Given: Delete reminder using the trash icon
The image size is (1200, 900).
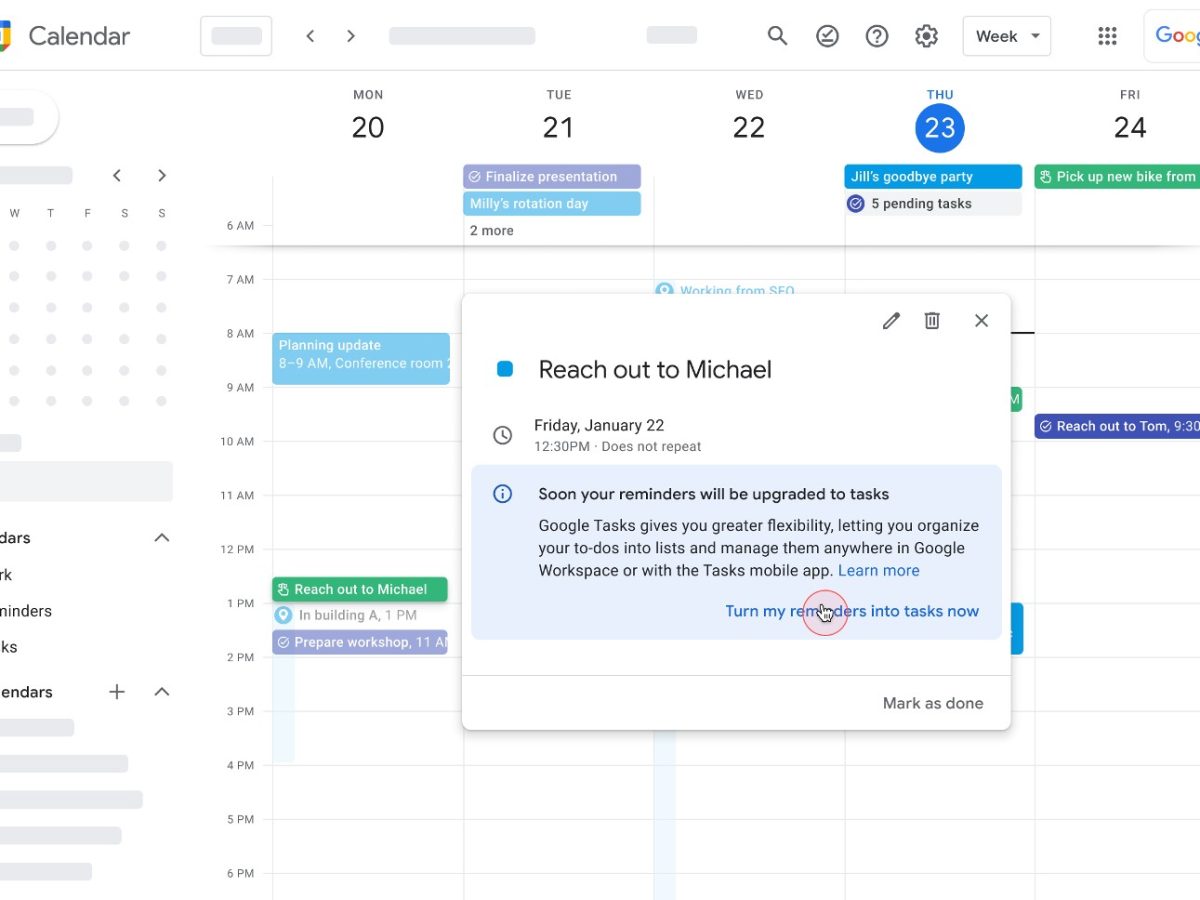Looking at the screenshot, I should 932,320.
